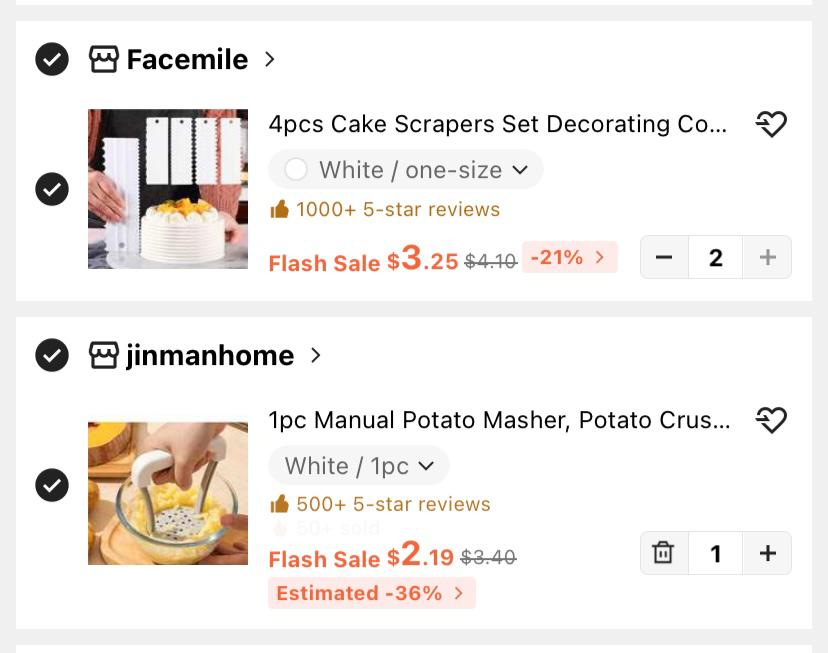View the -21% discount badge details

569,257
